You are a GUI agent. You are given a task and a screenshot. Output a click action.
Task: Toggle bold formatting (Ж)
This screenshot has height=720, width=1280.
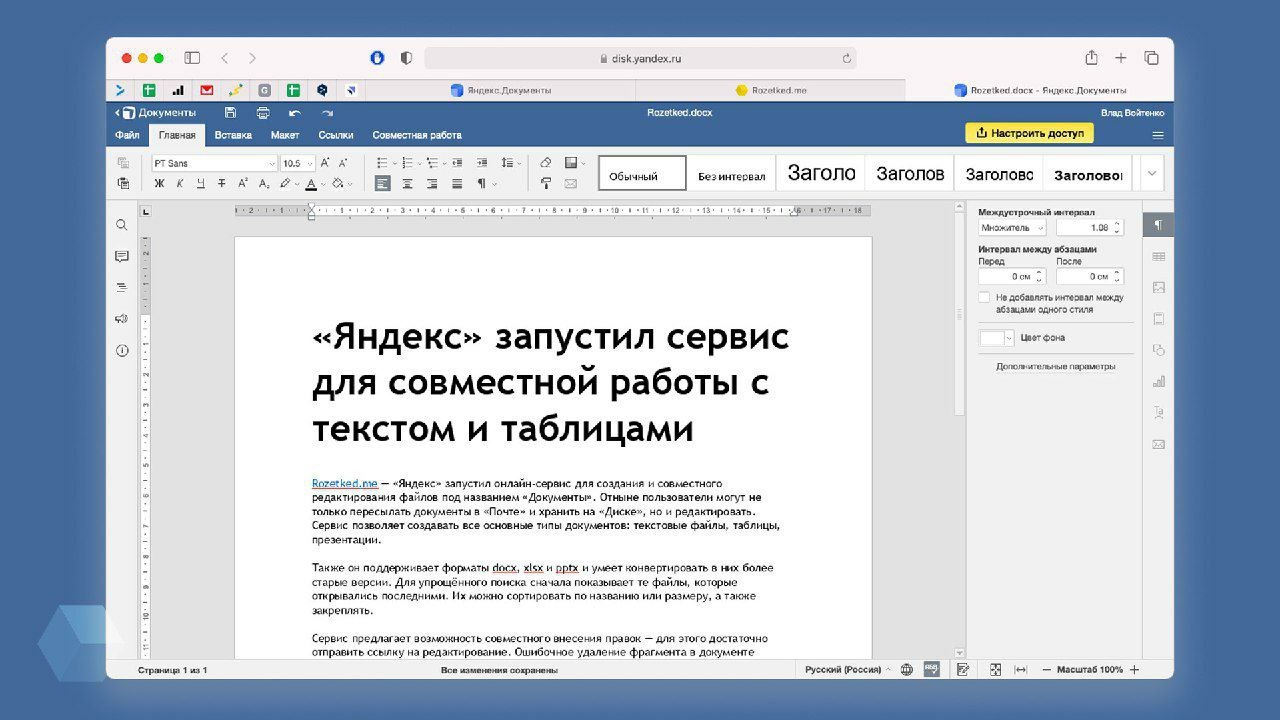click(x=159, y=183)
